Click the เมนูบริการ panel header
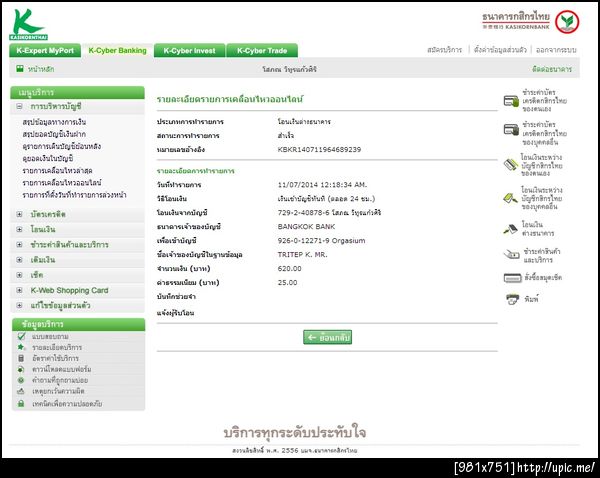The width and height of the screenshot is (600, 478). (77, 92)
